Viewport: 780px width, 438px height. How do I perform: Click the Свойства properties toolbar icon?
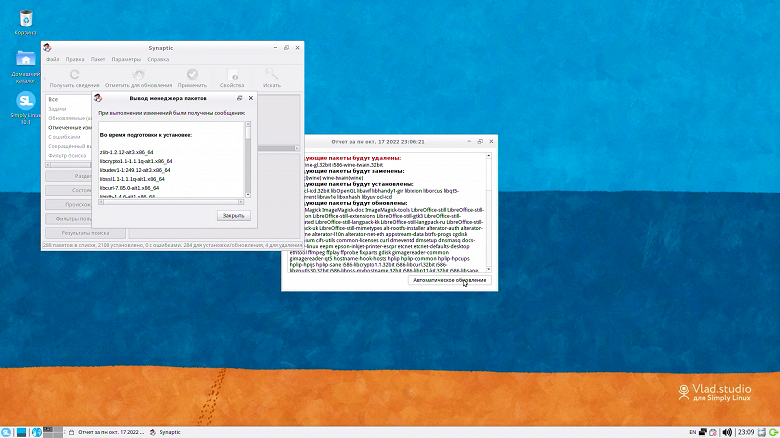pos(232,75)
